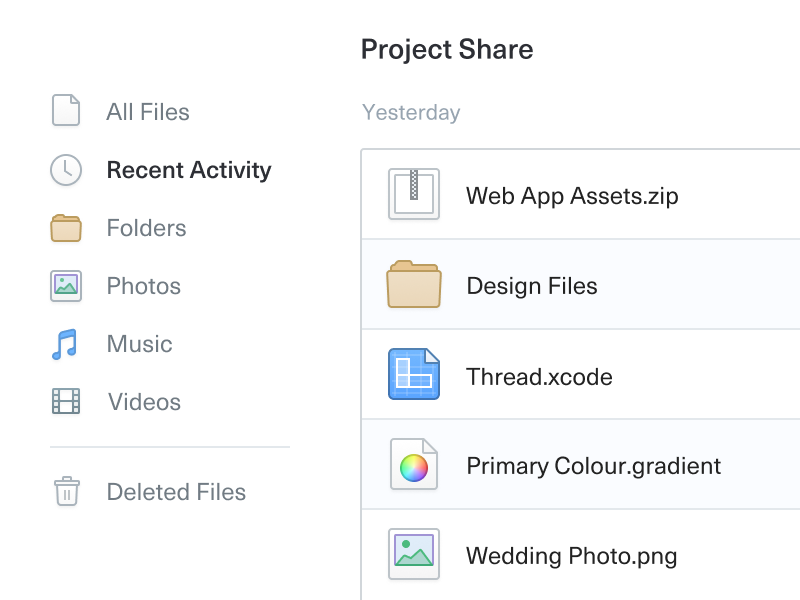This screenshot has width=800, height=600.
Task: Open Primary Colour.gradient file name
Action: [x=594, y=466]
